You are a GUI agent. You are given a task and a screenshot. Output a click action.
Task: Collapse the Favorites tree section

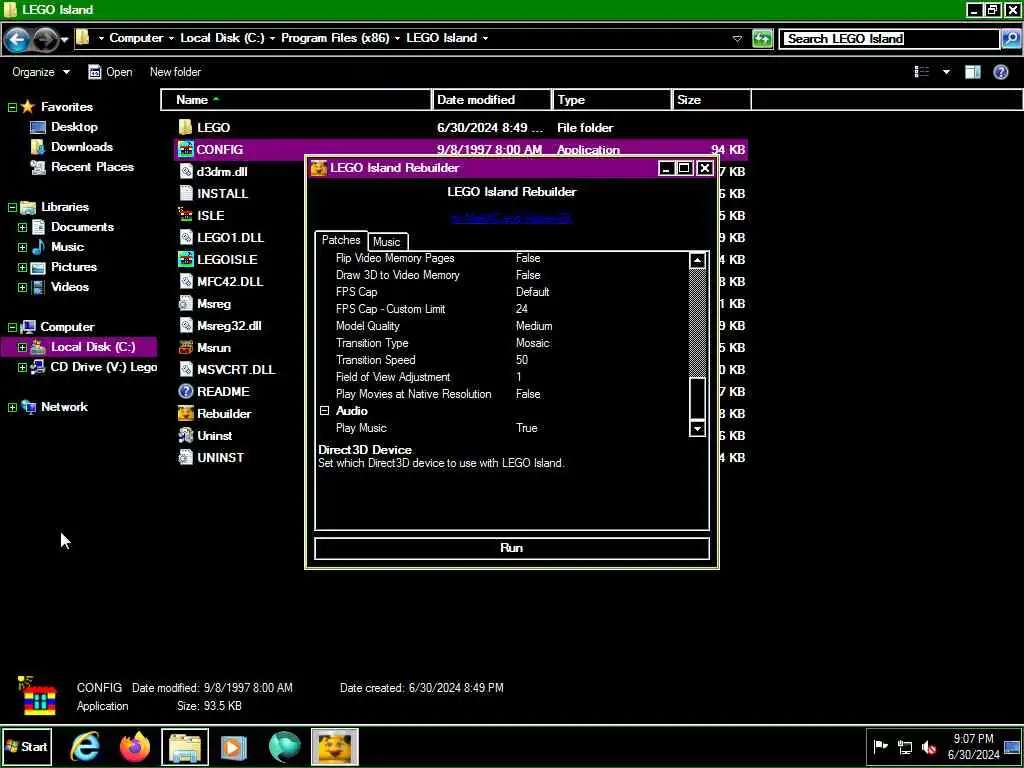(12, 107)
